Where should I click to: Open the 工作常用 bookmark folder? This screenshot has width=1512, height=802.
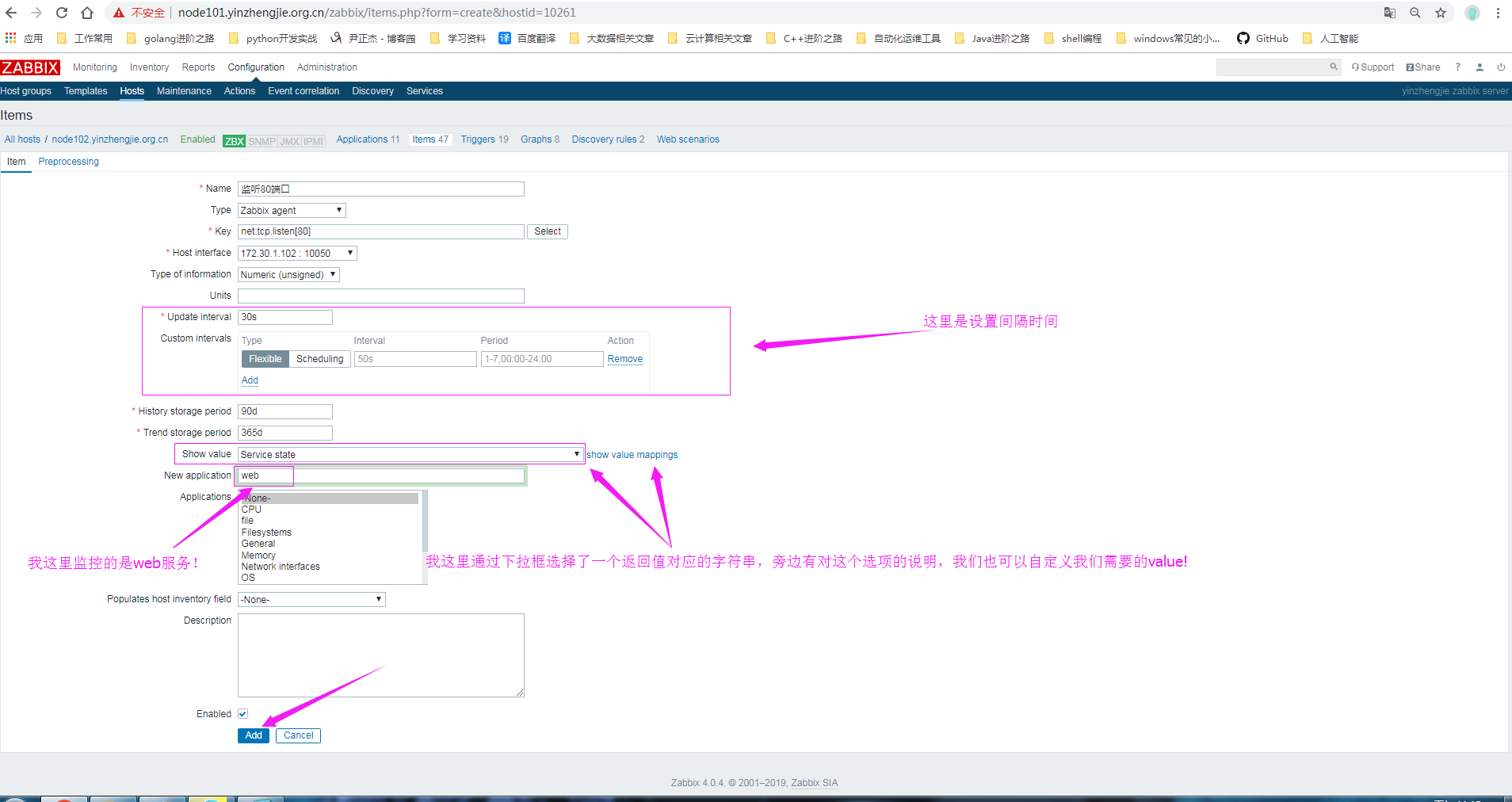point(85,38)
